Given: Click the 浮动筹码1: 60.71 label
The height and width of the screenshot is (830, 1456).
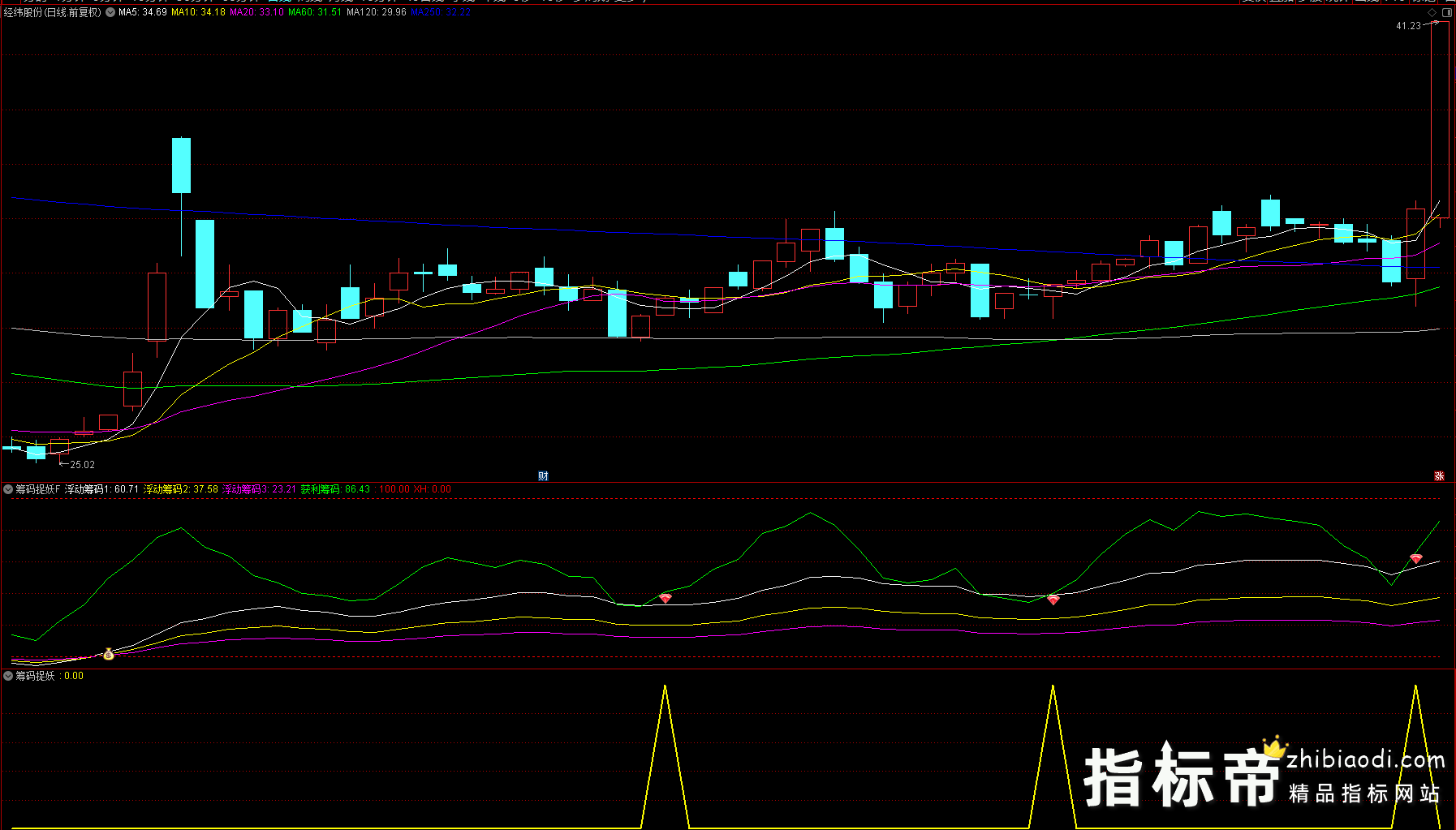Looking at the screenshot, I should click(x=101, y=489).
